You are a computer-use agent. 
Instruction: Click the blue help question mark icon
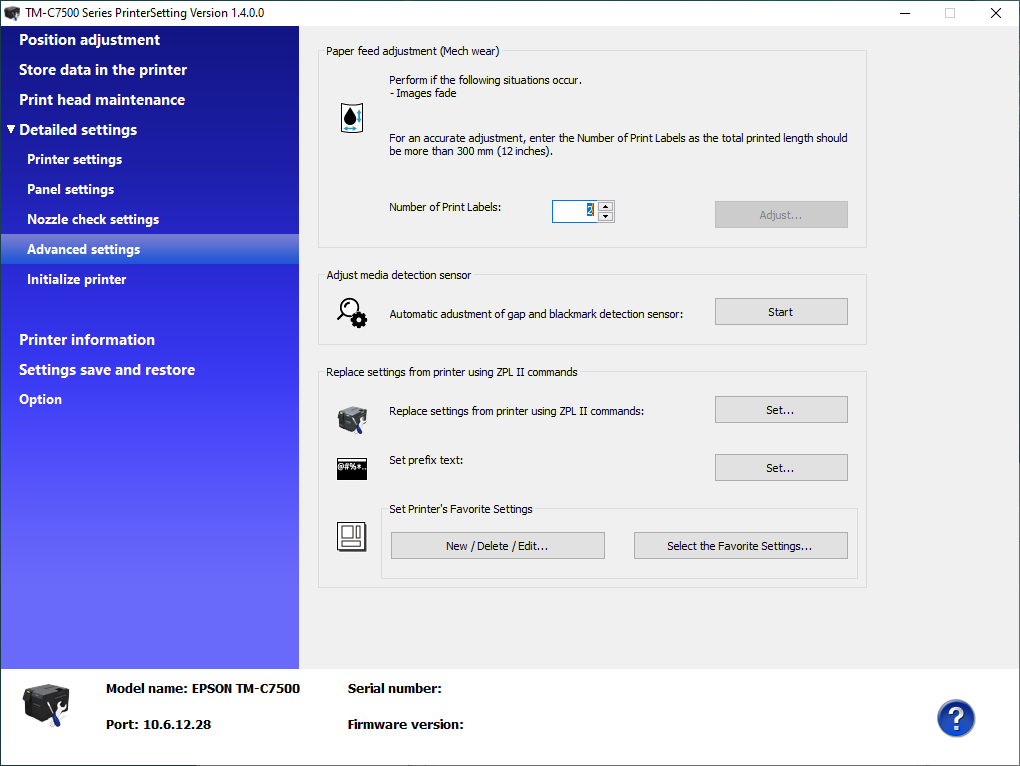coord(955,718)
